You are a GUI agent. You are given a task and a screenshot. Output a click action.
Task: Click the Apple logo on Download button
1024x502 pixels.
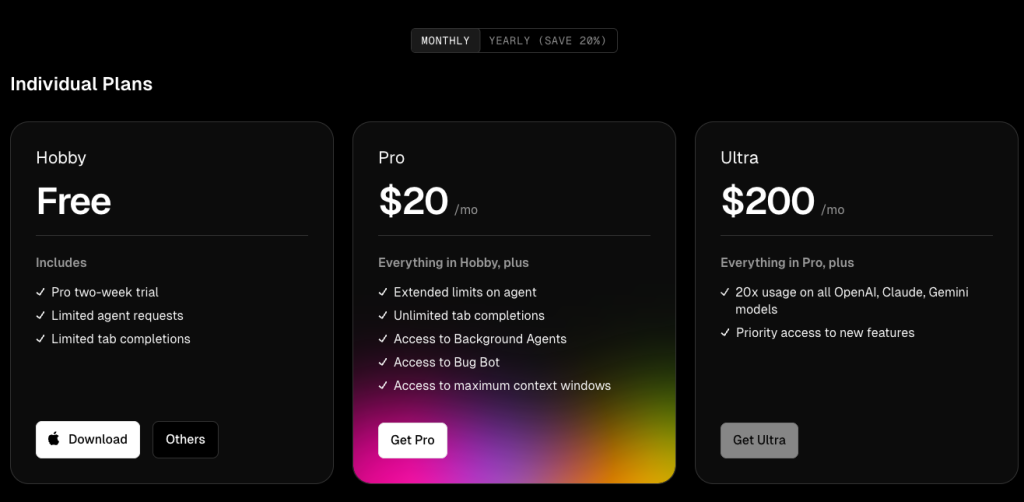[x=54, y=439]
